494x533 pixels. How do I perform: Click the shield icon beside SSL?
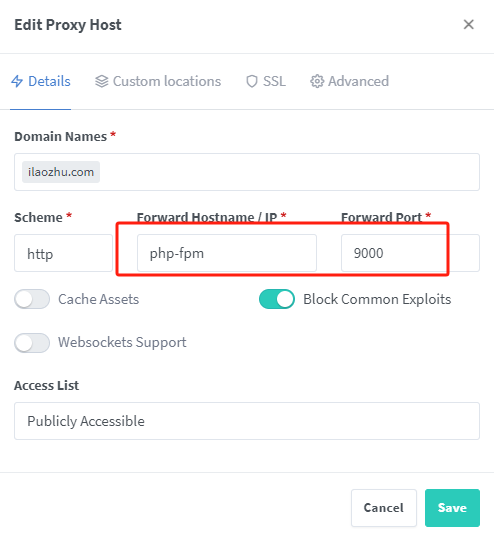(x=252, y=81)
